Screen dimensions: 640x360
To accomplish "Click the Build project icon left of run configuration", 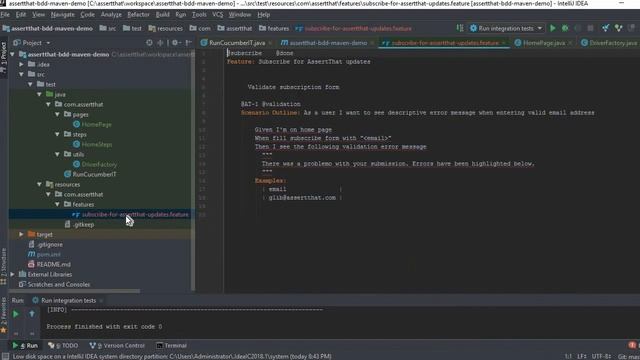I will 460,28.
